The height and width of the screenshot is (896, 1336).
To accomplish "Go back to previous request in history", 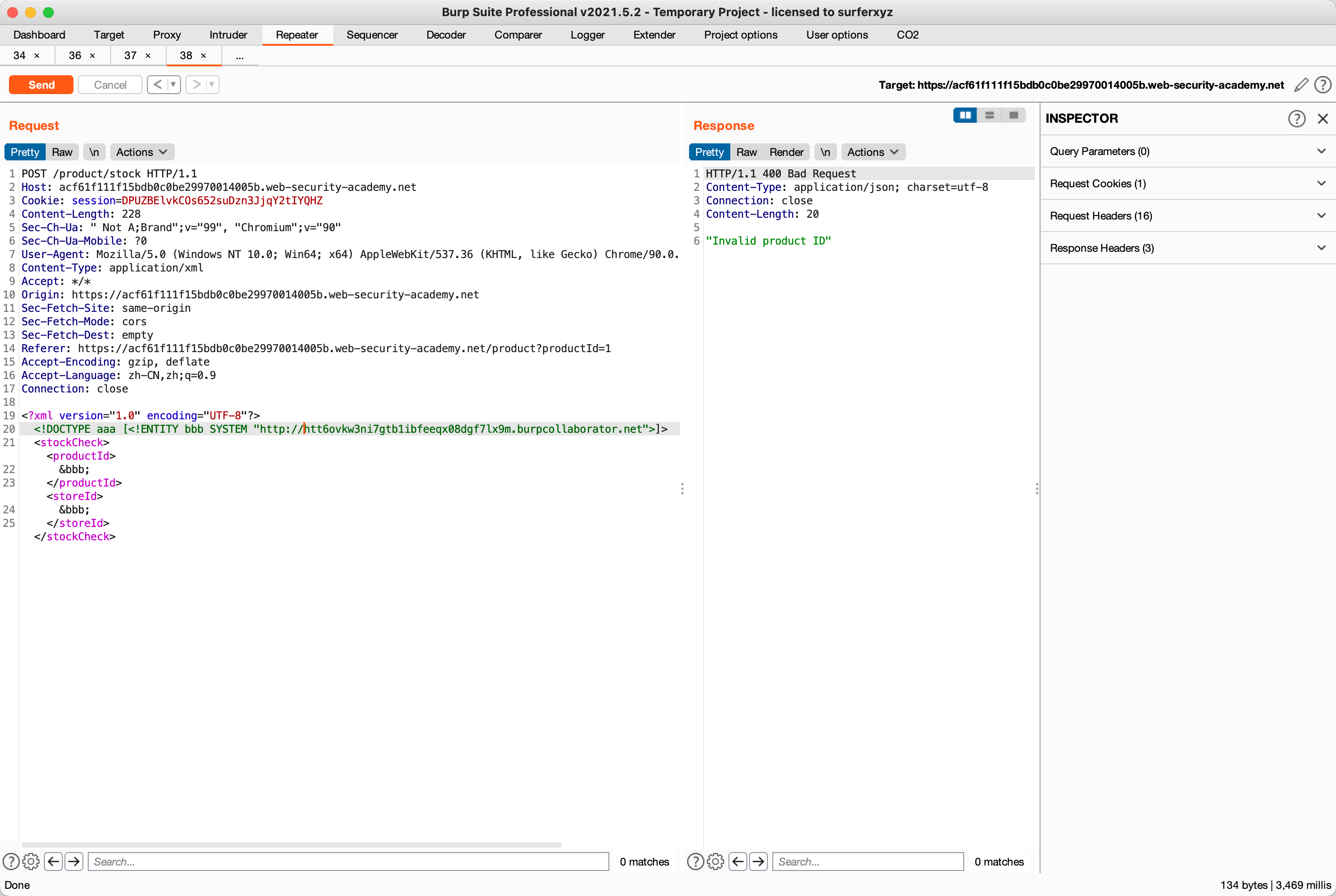I will (x=157, y=85).
